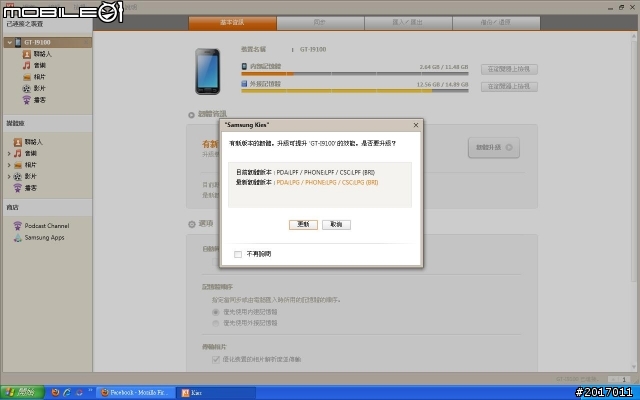The height and width of the screenshot is (400, 640).
Task: Select the library Contacts icon
Action: point(18,142)
